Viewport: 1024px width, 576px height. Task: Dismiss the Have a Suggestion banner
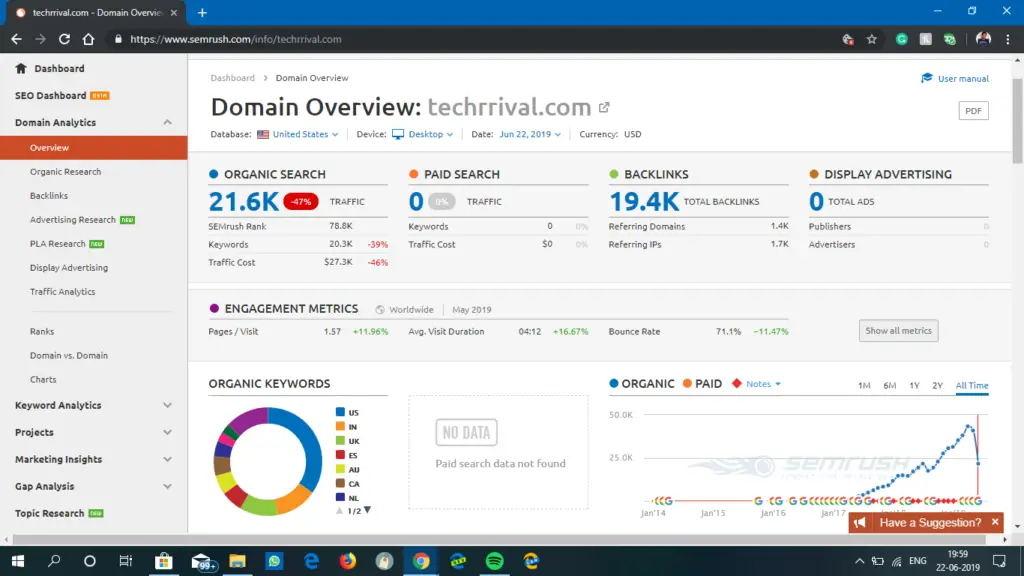pyautogui.click(x=995, y=522)
